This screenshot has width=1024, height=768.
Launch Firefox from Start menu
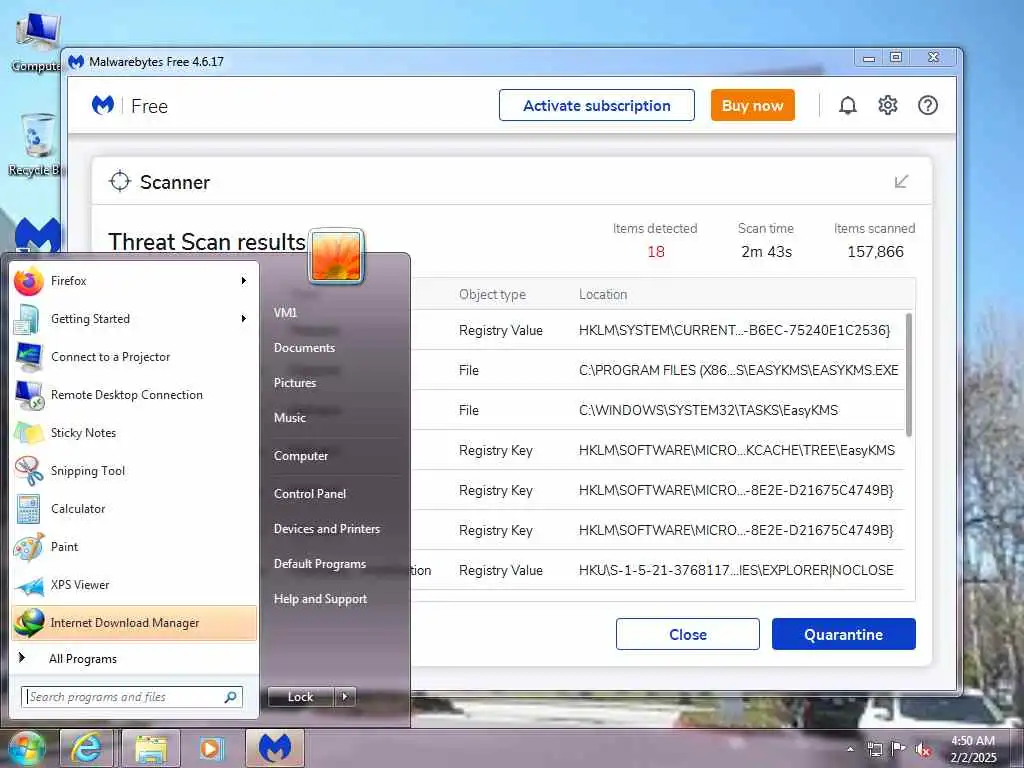point(134,281)
